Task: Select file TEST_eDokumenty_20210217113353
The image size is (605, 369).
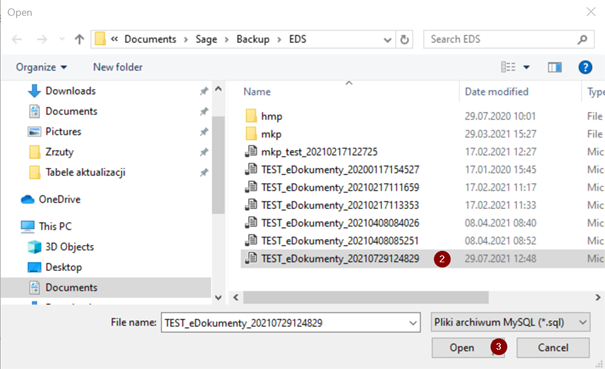Action: pos(340,205)
